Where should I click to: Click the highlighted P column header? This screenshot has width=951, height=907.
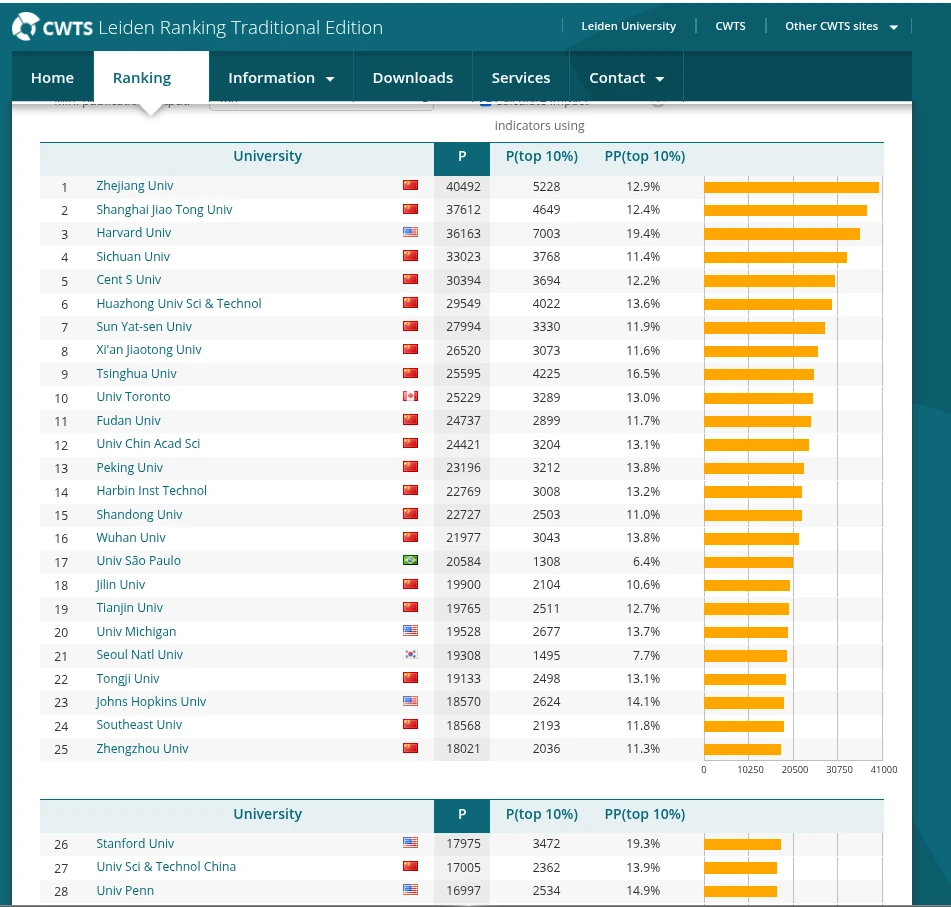pyautogui.click(x=462, y=156)
